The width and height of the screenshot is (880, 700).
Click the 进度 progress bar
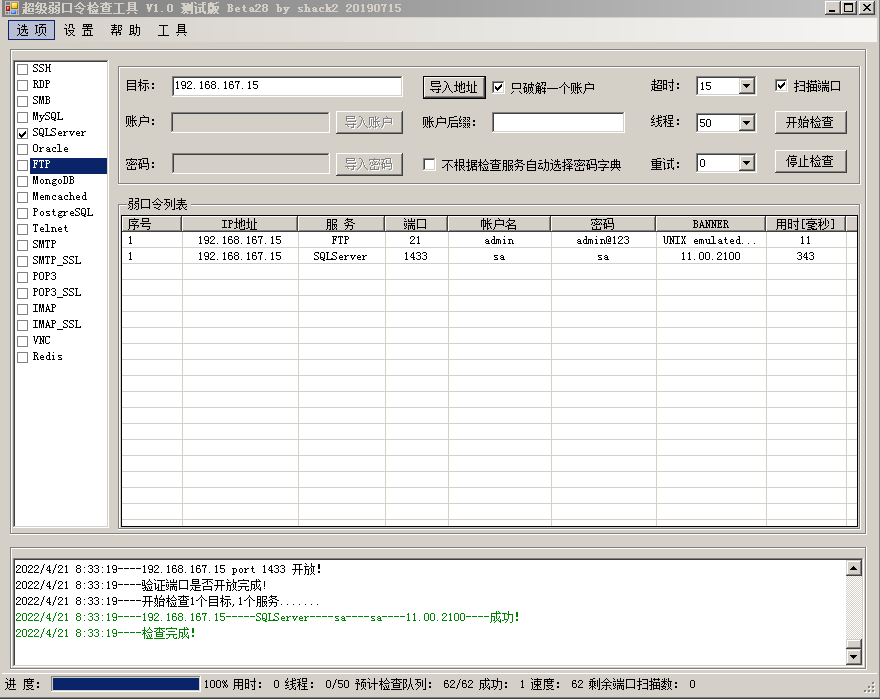(126, 684)
